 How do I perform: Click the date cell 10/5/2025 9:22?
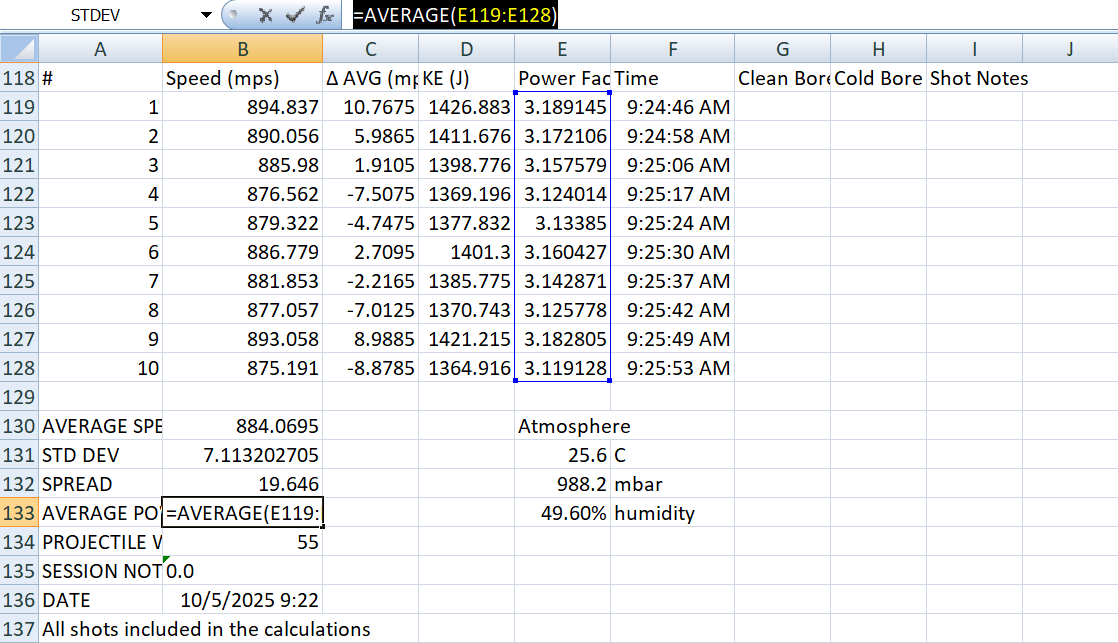pyautogui.click(x=242, y=601)
